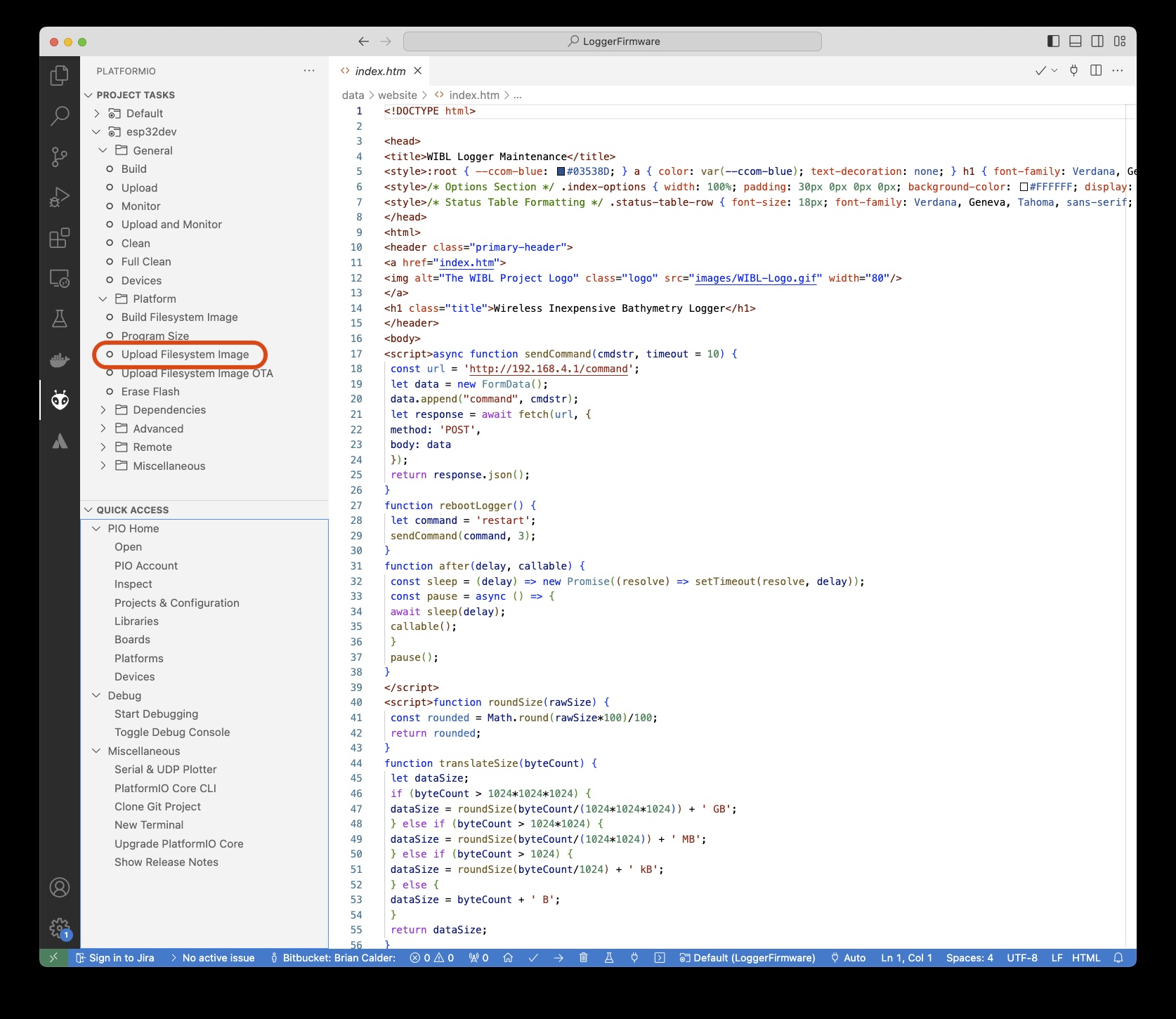Expand the Advanced folder
This screenshot has height=1019, width=1176.
[x=103, y=428]
